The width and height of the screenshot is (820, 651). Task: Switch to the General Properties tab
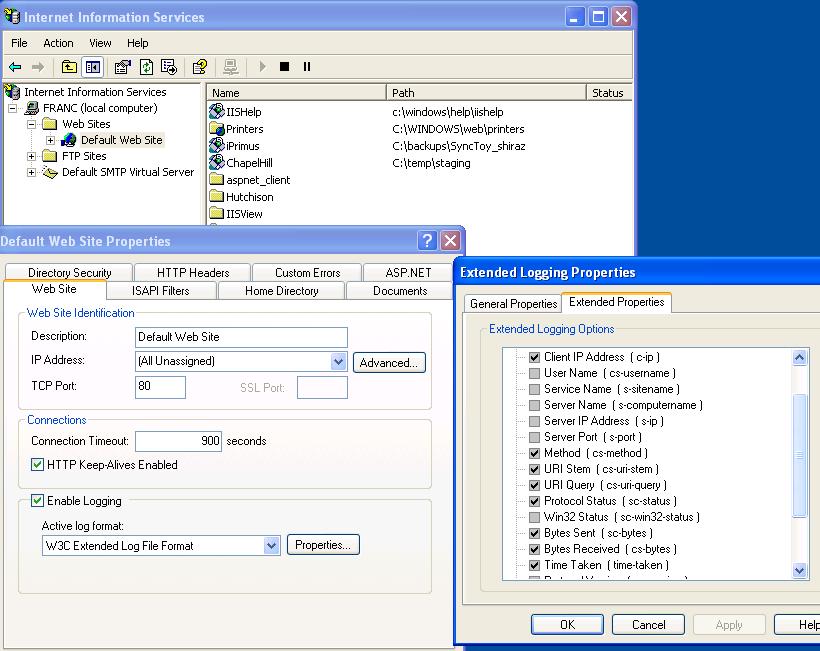tap(512, 303)
